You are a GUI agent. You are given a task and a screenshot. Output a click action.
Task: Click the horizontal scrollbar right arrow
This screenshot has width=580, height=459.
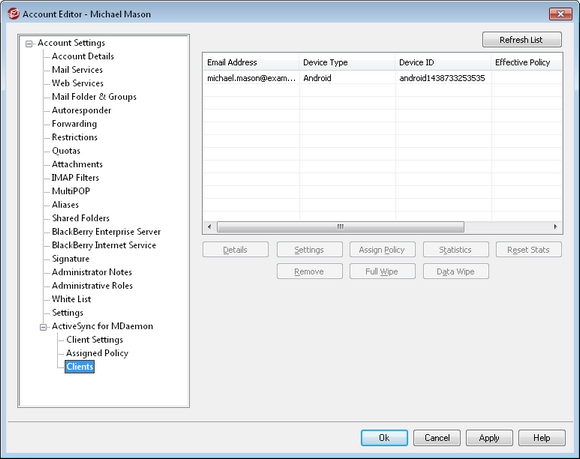click(555, 226)
